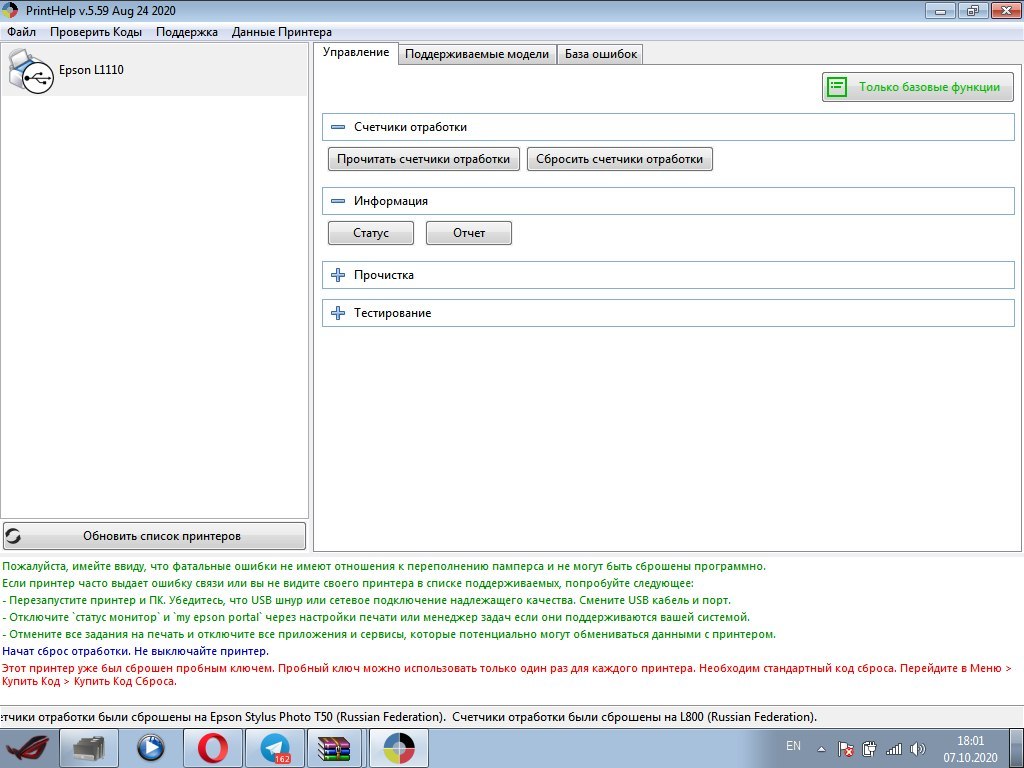
Task: Click the red trial key error message
Action: click(507, 675)
